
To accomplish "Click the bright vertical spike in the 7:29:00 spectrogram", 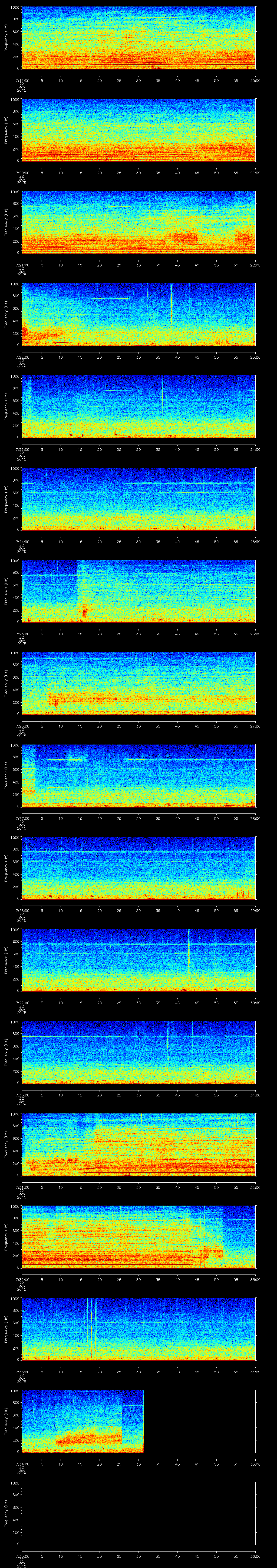I will point(189,951).
